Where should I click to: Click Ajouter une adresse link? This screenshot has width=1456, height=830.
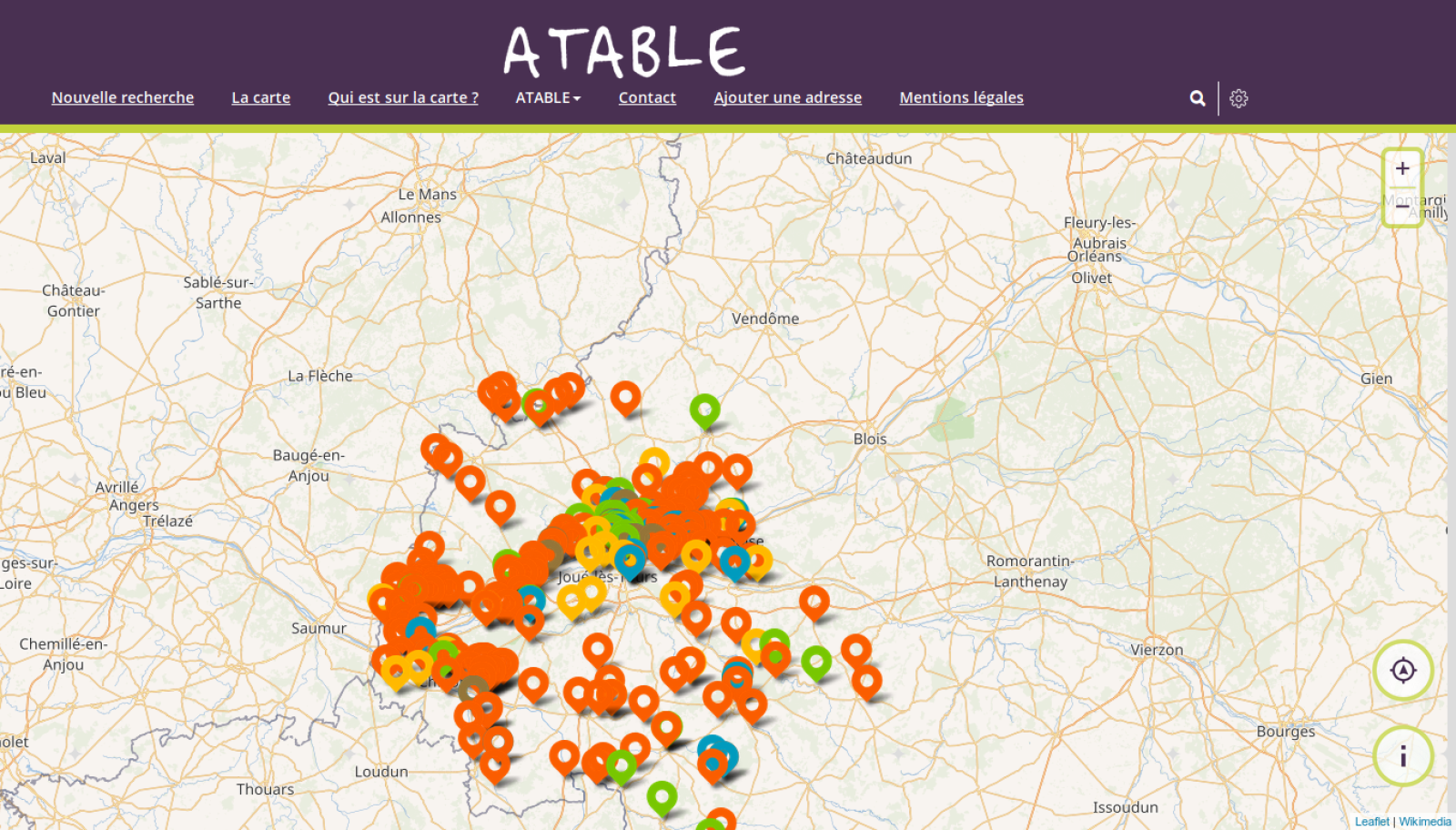tap(787, 97)
